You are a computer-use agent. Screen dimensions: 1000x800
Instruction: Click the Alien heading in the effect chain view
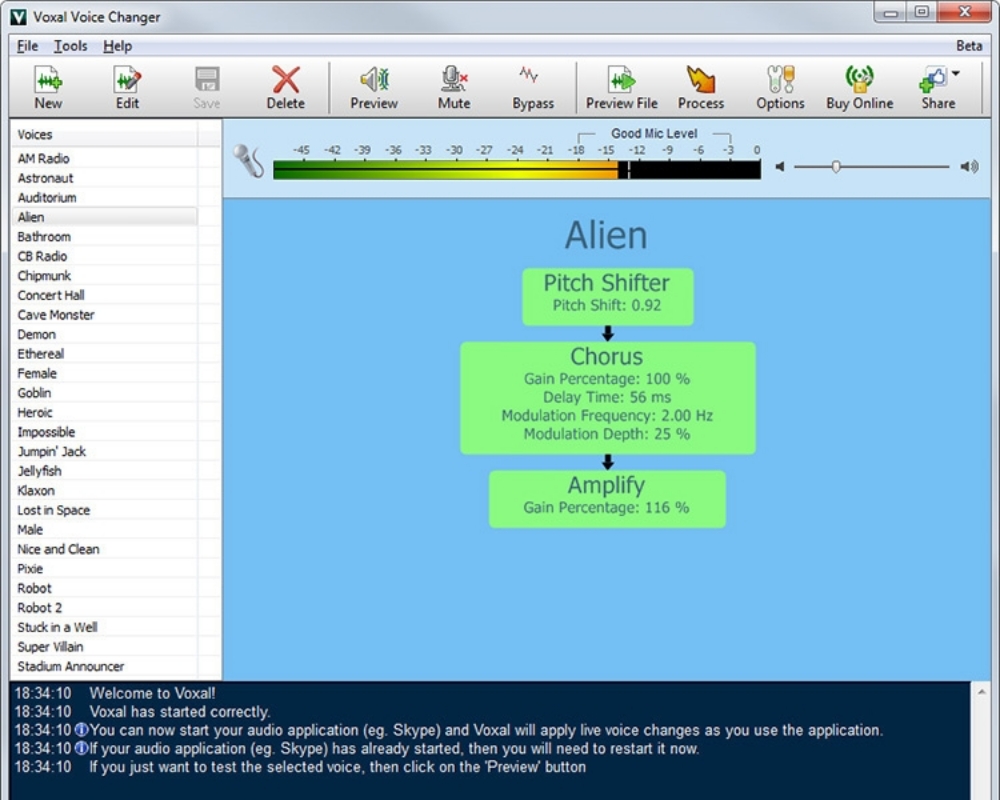pos(607,235)
